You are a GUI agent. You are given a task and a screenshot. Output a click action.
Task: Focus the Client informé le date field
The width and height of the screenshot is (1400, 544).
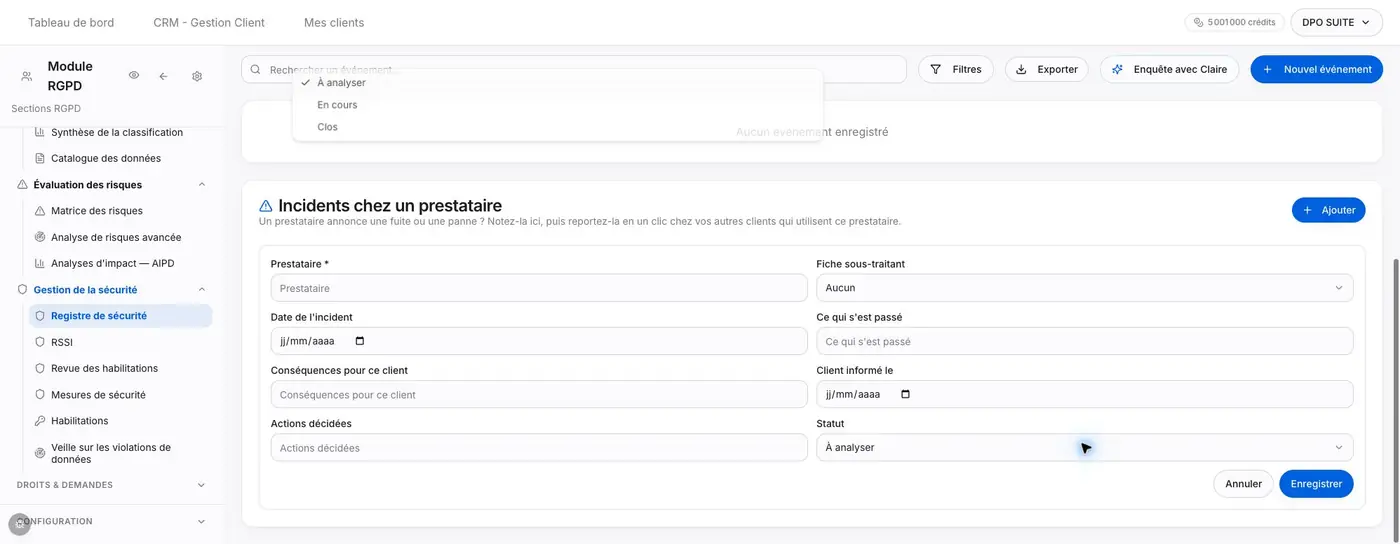(1084, 394)
